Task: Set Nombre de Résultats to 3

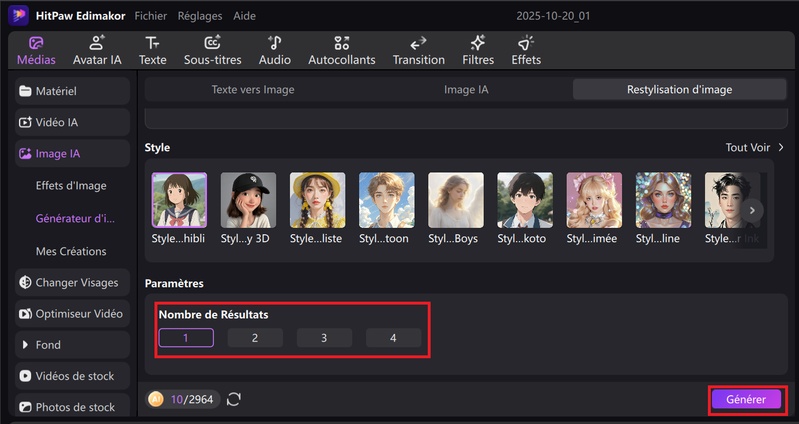Action: coord(324,338)
